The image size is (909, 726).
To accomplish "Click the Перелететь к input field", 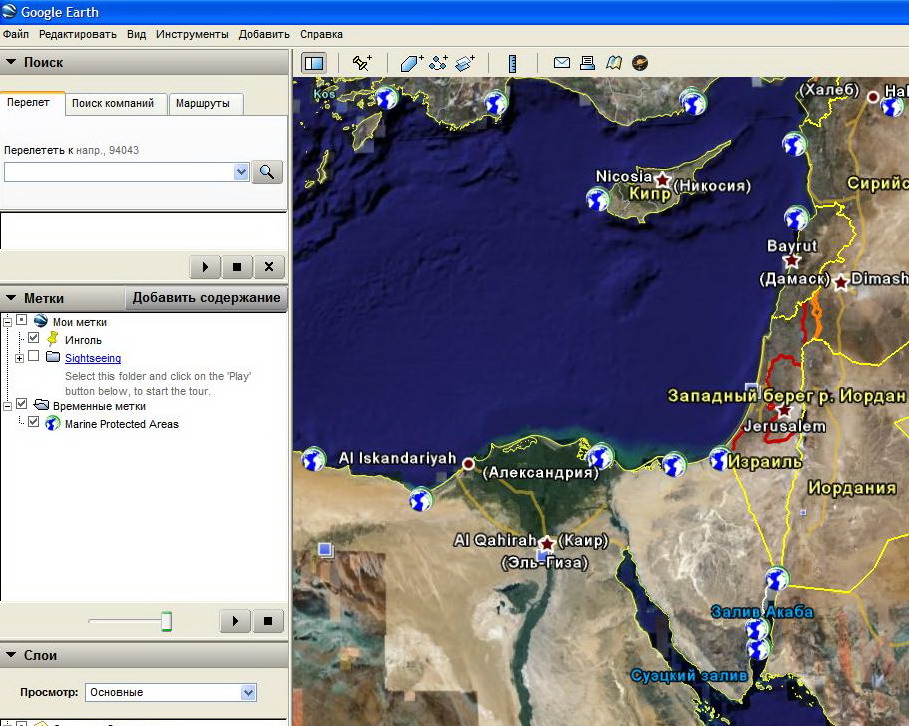I will pyautogui.click(x=119, y=172).
